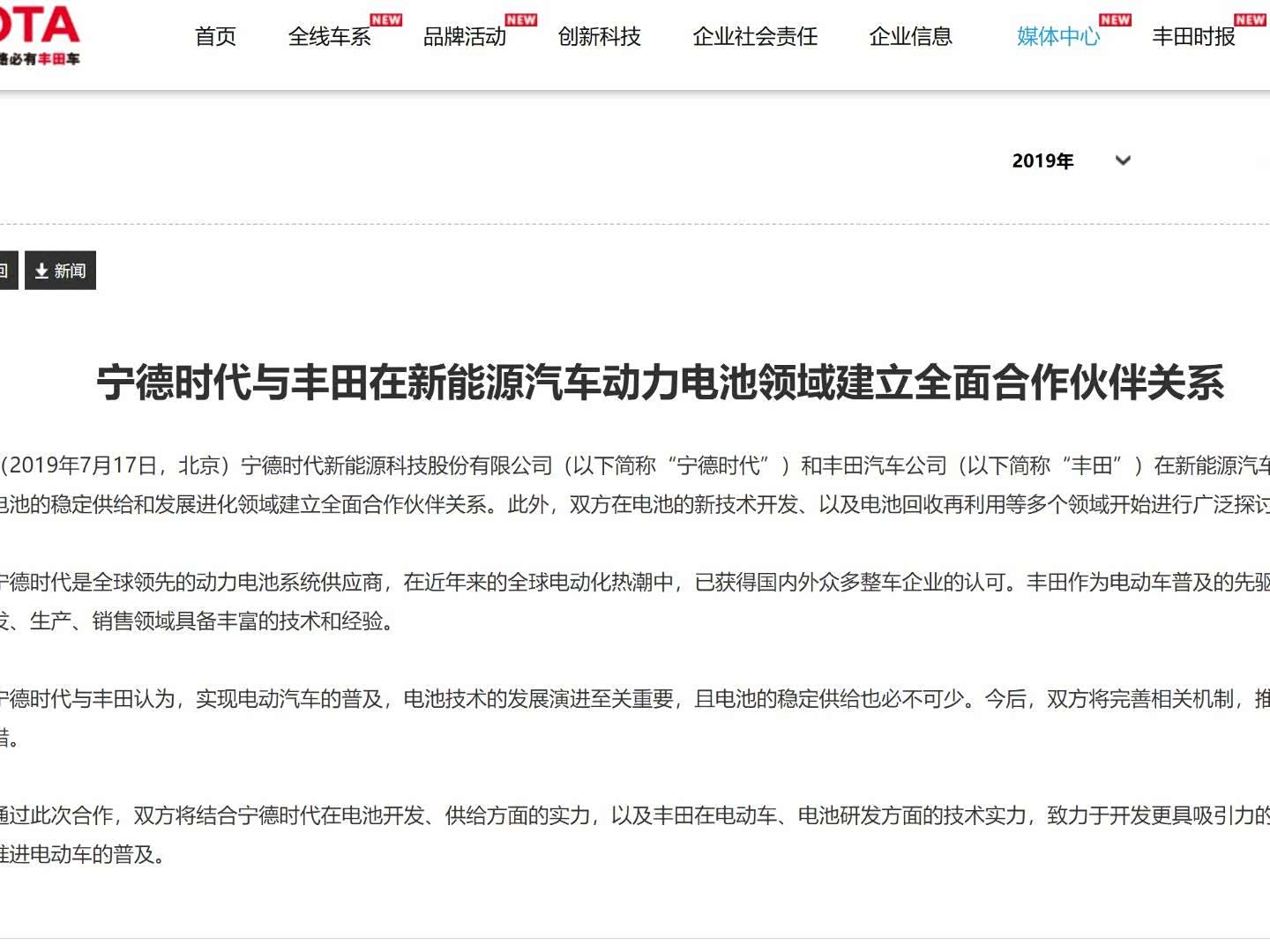This screenshot has width=1270, height=952.
Task: Open the 创新科技 navigation item
Action: 599,36
